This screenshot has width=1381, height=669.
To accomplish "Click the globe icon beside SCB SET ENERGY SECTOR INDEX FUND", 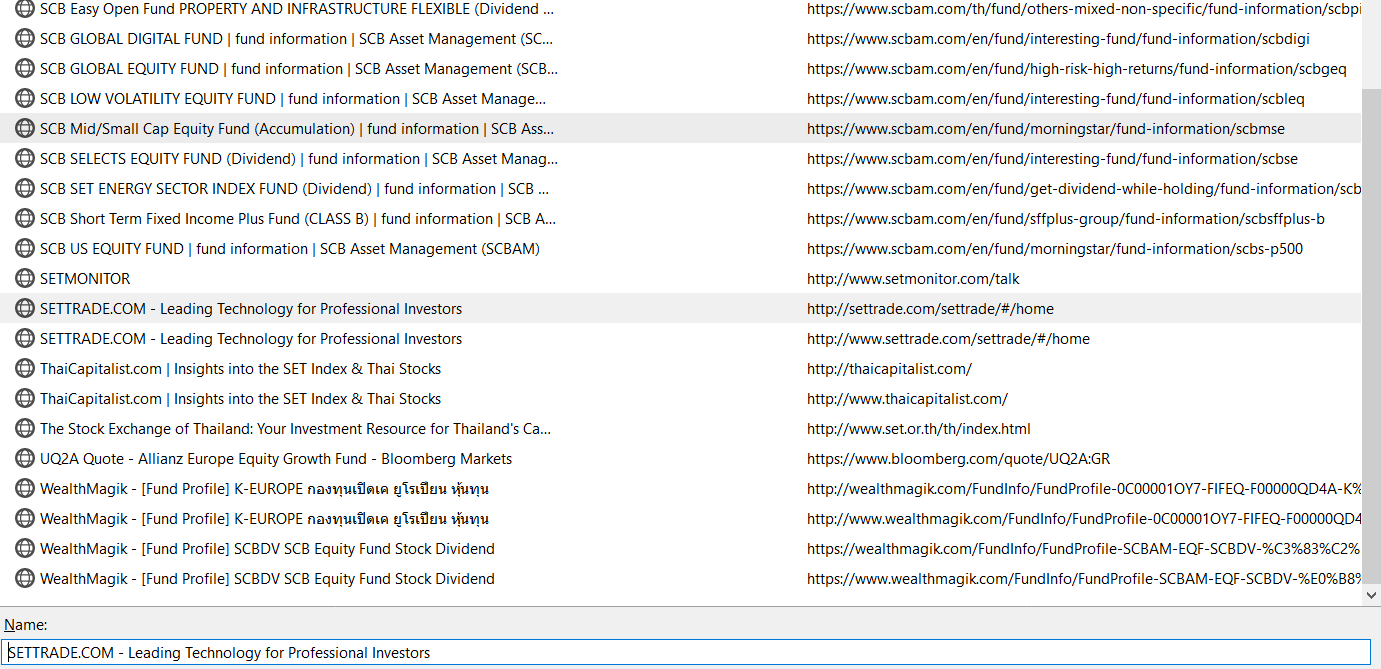I will pyautogui.click(x=25, y=189).
